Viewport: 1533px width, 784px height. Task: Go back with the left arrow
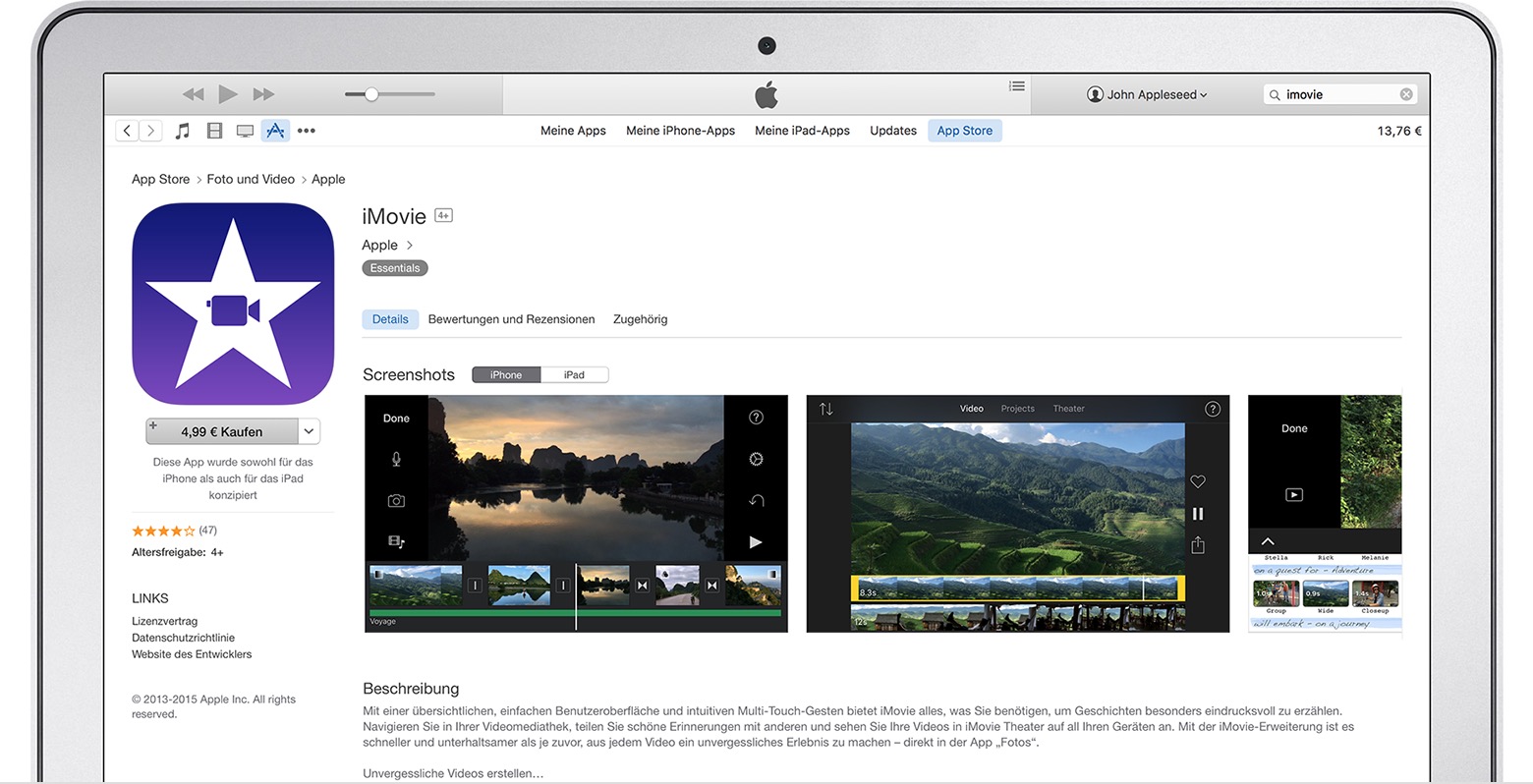127,131
